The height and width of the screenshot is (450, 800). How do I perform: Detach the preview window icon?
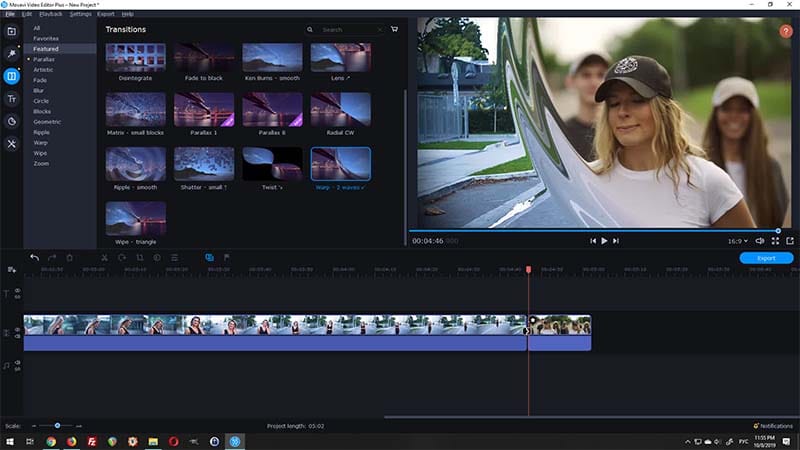[790, 241]
